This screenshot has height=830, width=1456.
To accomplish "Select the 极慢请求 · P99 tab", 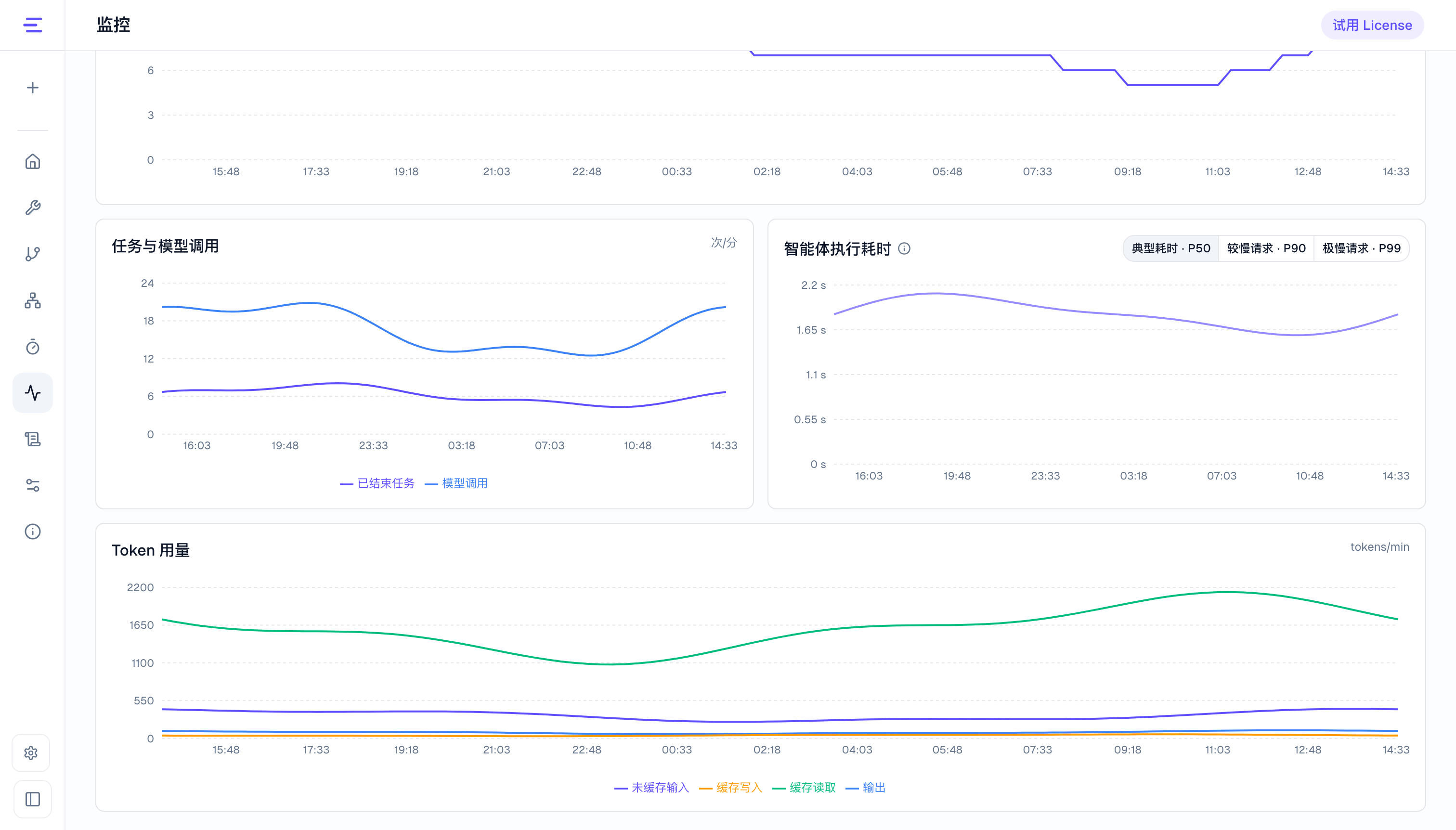I will point(1361,248).
